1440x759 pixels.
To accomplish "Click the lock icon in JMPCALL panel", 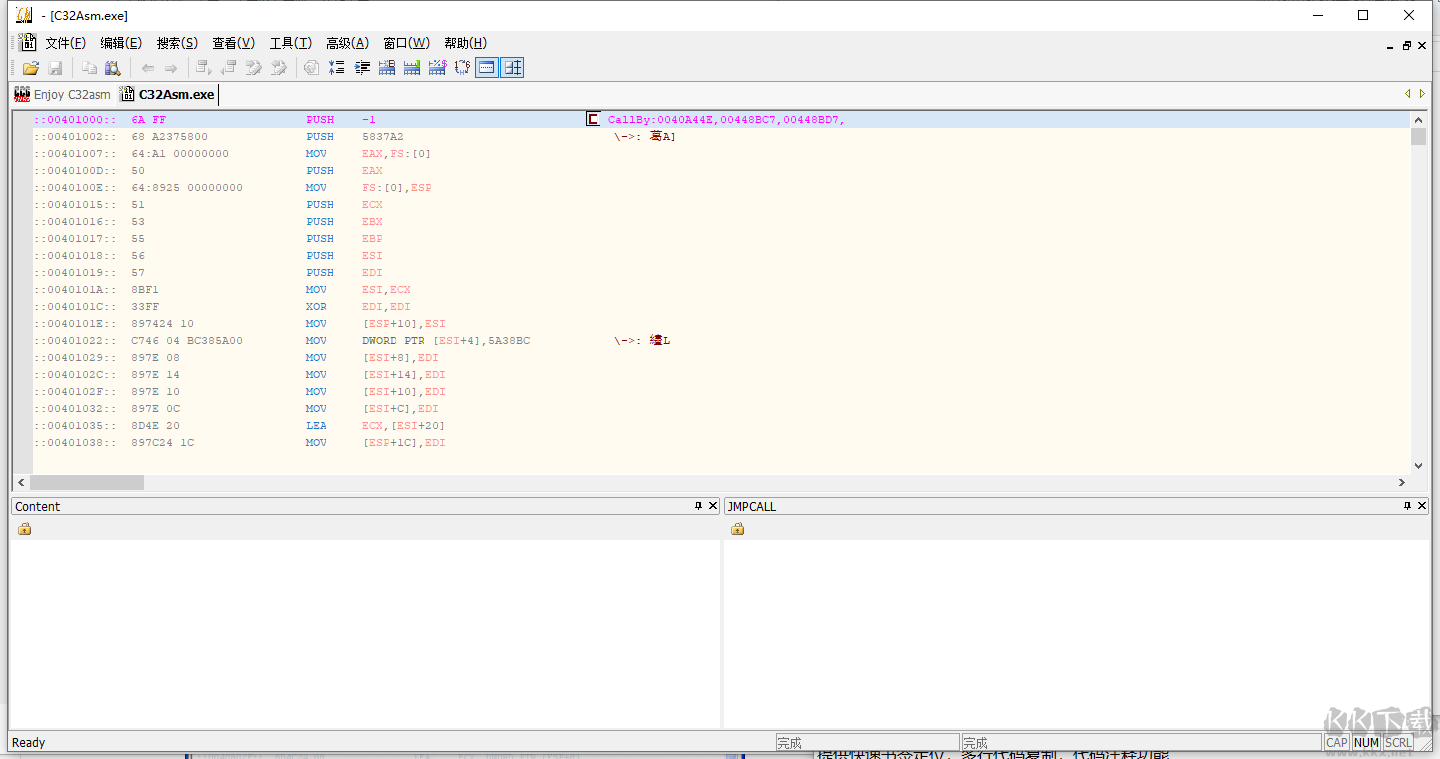I will pos(737,529).
